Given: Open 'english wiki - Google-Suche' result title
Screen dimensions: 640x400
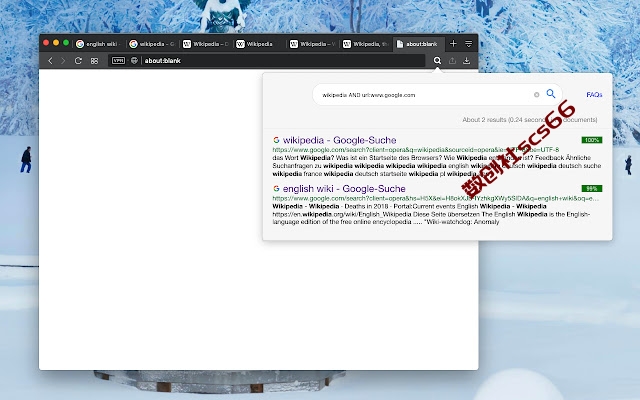Looking at the screenshot, I should [x=344, y=189].
